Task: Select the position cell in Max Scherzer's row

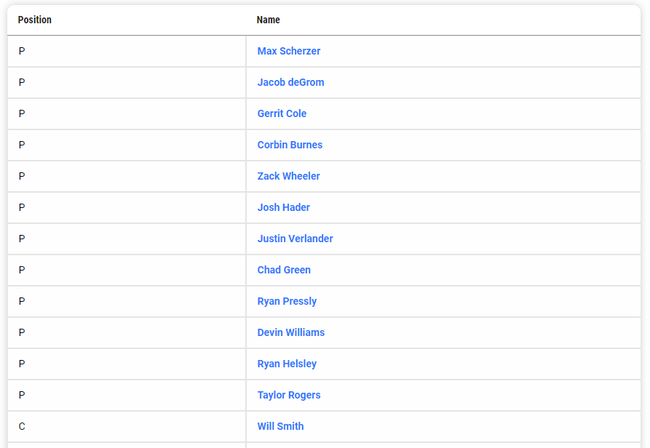Action: (22, 51)
